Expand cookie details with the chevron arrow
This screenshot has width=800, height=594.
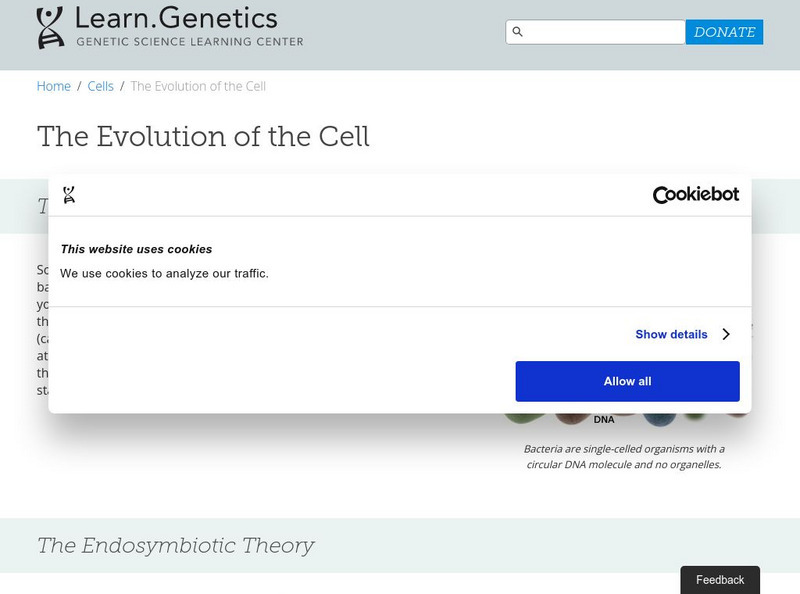(726, 334)
